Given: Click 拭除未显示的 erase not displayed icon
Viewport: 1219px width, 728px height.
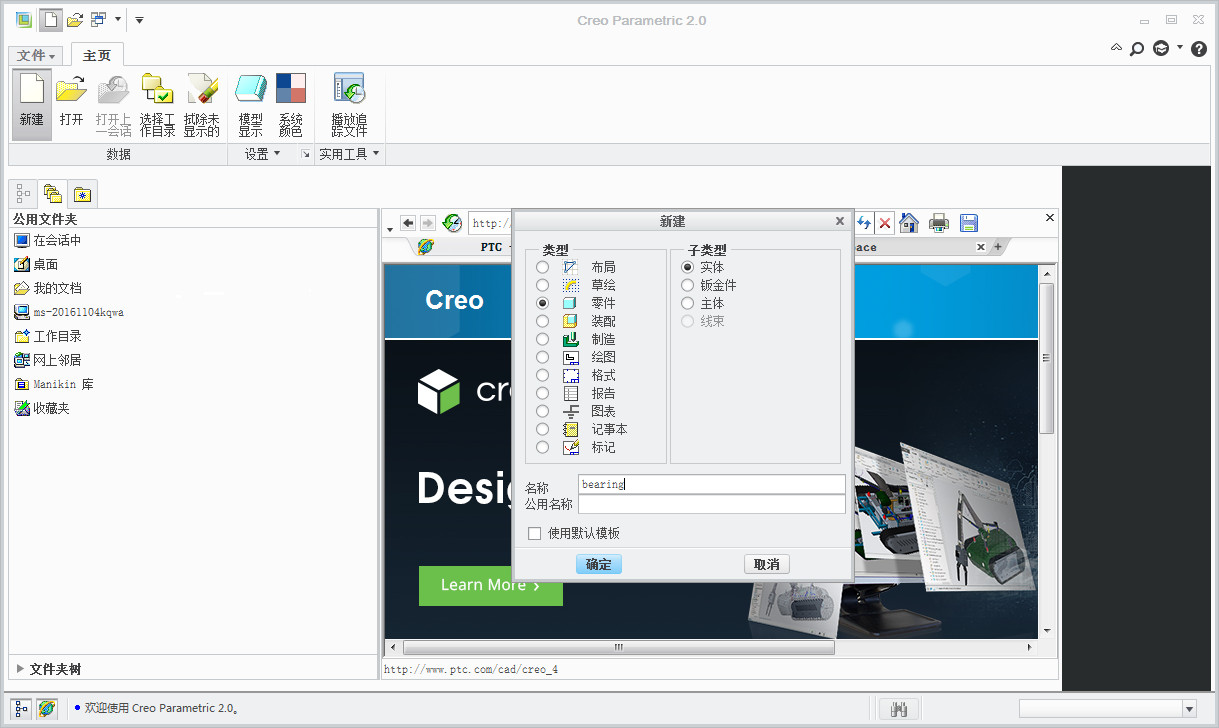Looking at the screenshot, I should click(202, 104).
